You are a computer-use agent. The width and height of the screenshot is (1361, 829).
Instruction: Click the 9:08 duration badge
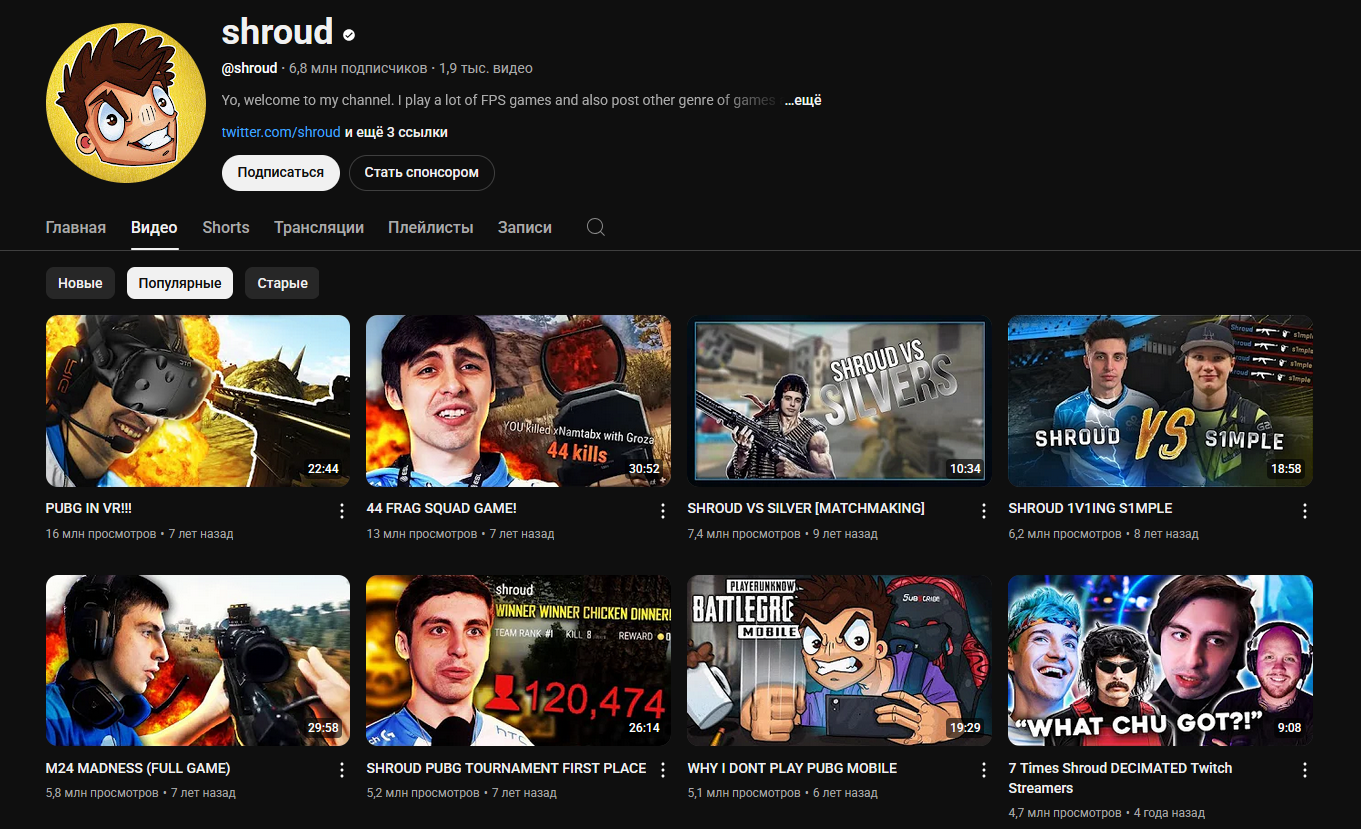1290,728
